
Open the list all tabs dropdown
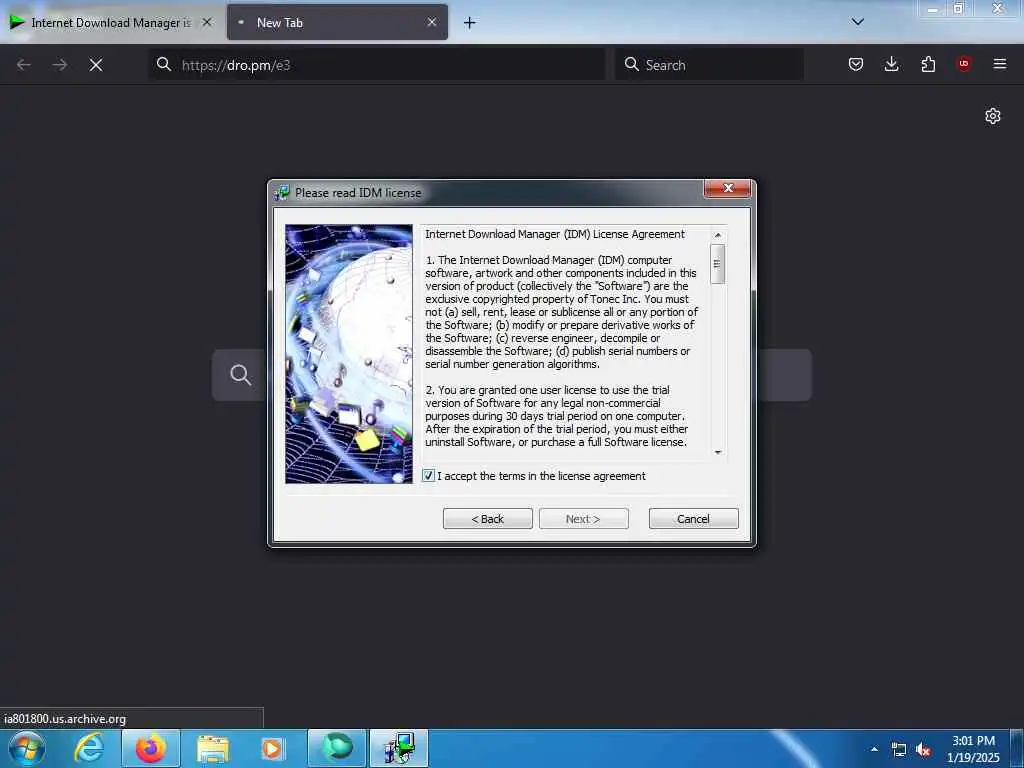(857, 22)
